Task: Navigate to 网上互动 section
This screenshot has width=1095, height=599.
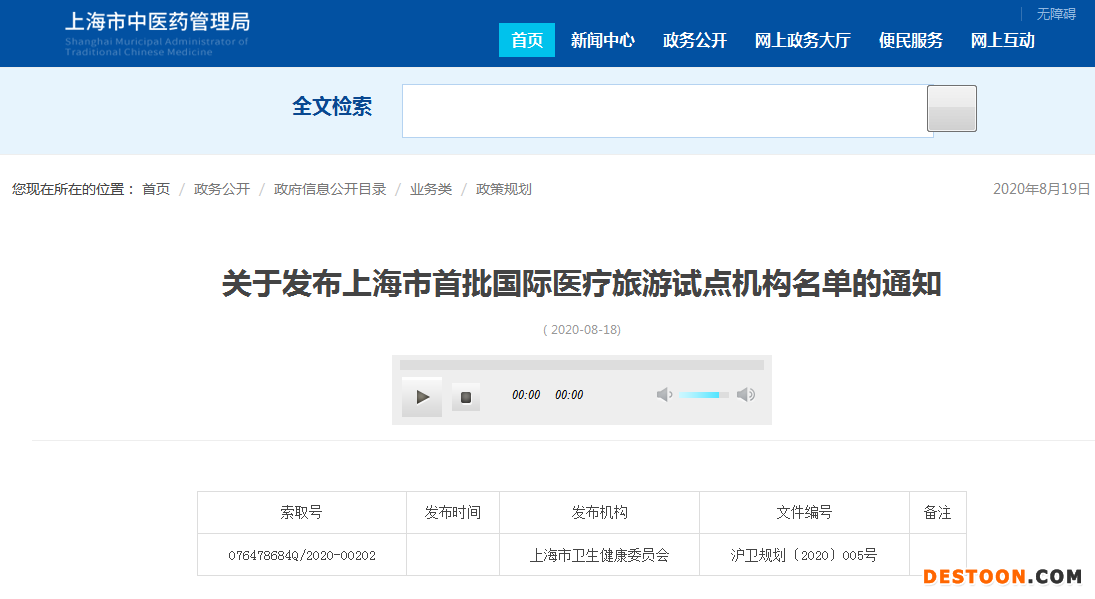Action: (1002, 40)
